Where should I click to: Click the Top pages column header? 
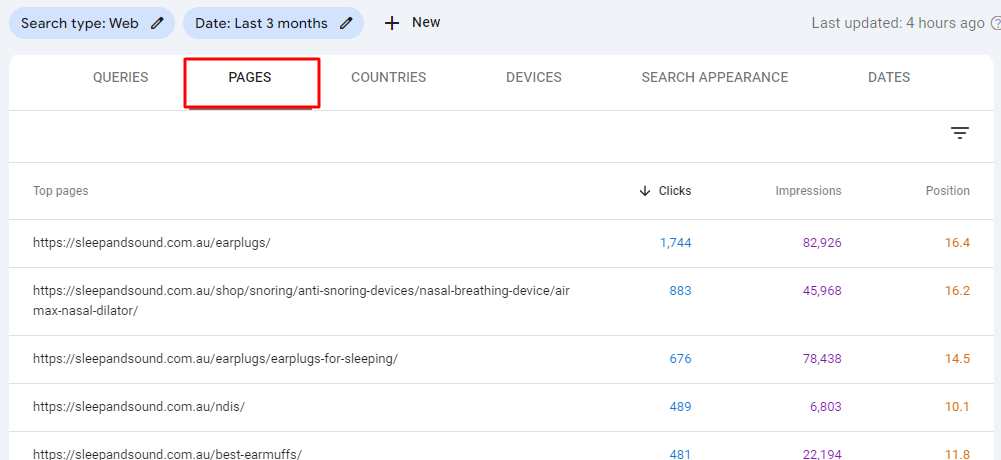coord(61,191)
